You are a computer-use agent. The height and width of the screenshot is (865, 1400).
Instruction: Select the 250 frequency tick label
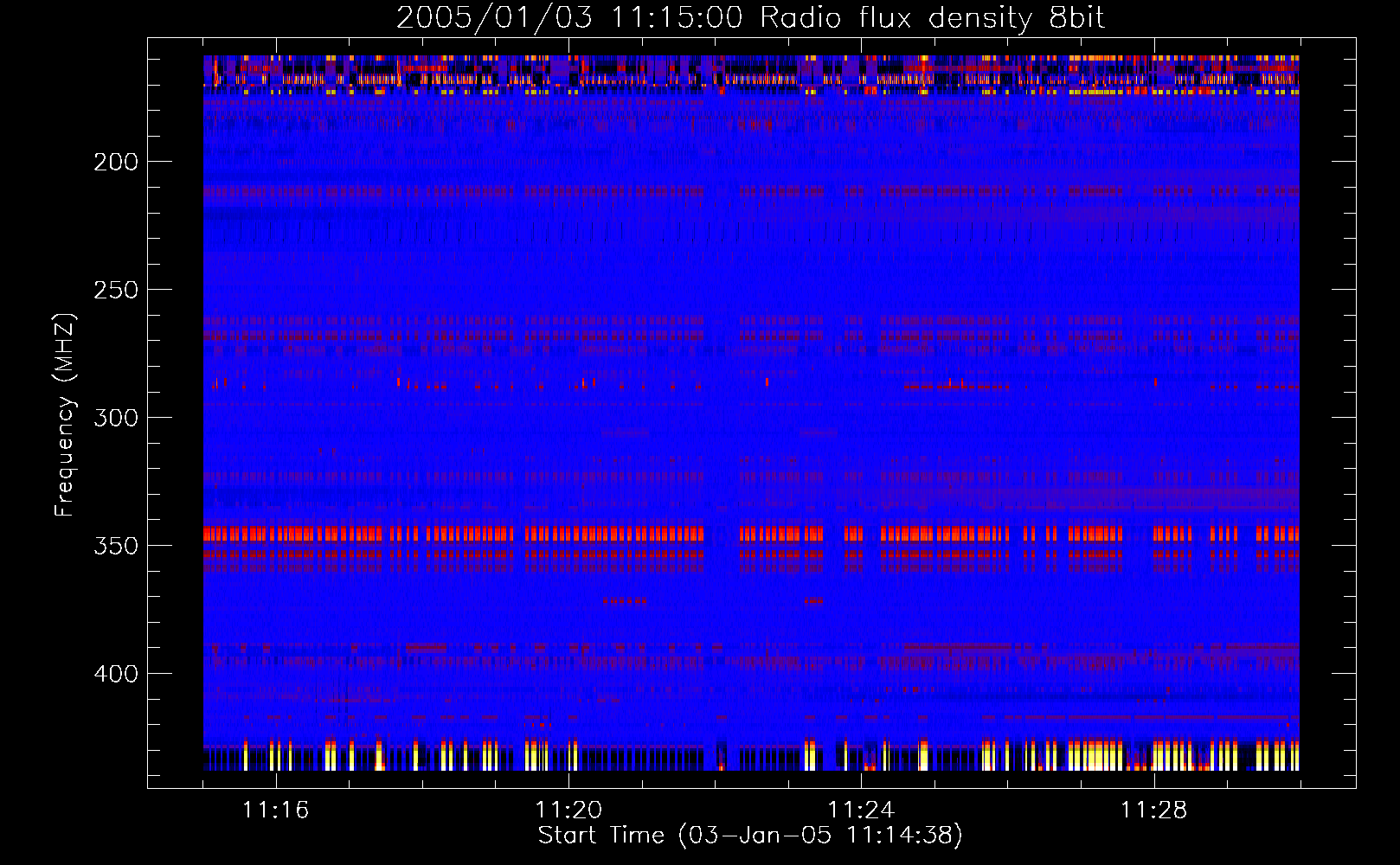116,290
